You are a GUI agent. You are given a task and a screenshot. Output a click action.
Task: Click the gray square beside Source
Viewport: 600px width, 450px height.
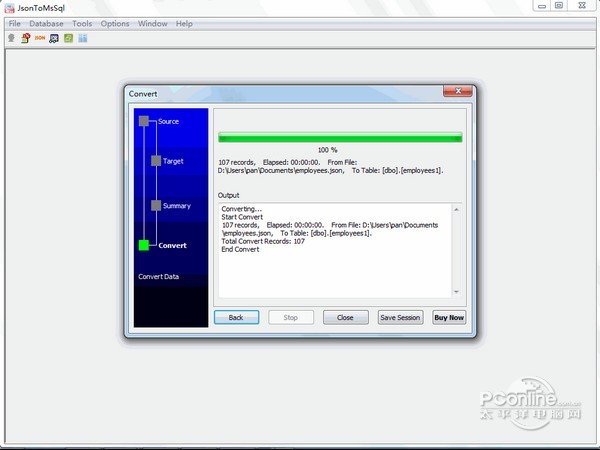[144, 121]
